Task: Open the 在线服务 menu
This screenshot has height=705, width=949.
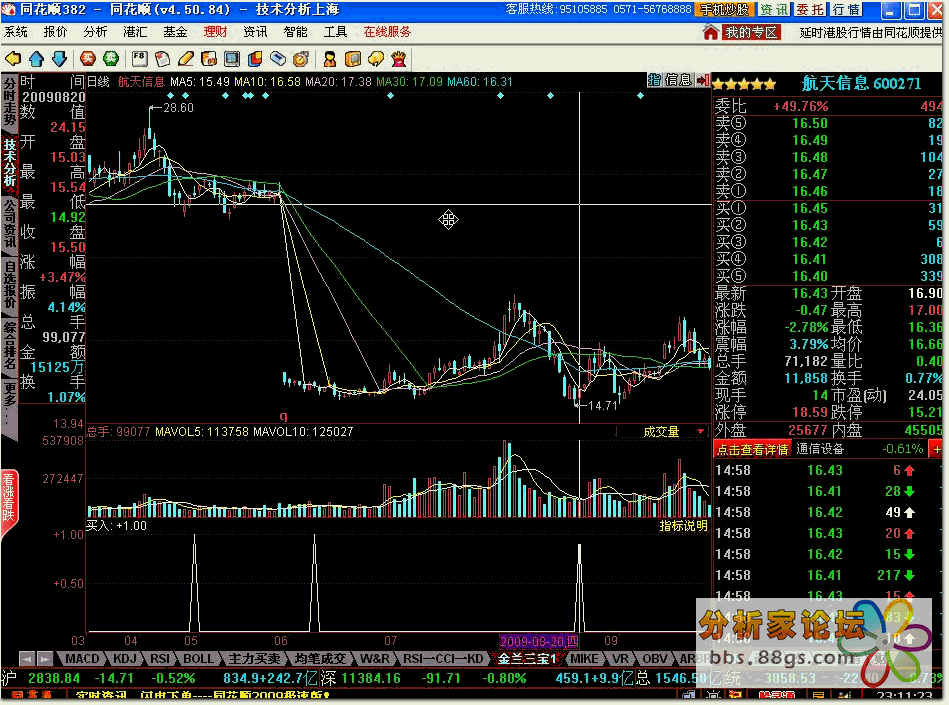Action: coord(387,32)
